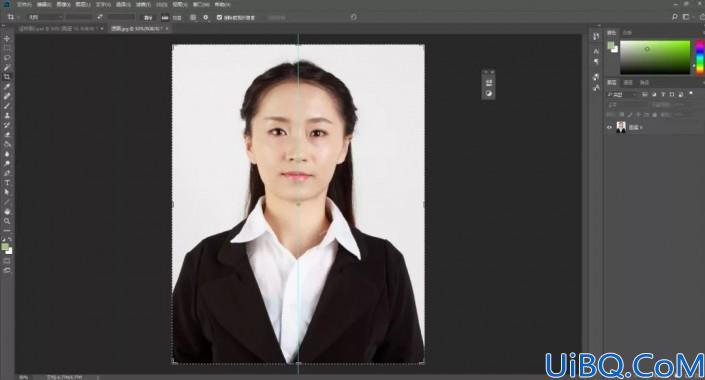Select the Zoom tool

(7, 221)
